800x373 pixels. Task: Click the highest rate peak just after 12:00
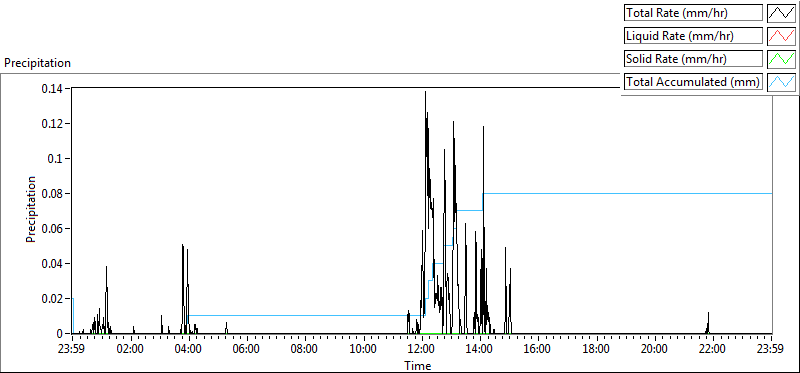click(426, 92)
